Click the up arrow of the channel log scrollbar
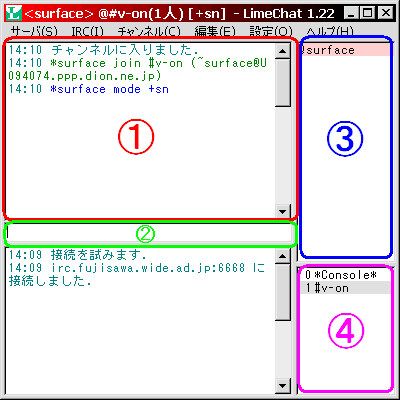The image size is (400, 400). click(x=283, y=51)
